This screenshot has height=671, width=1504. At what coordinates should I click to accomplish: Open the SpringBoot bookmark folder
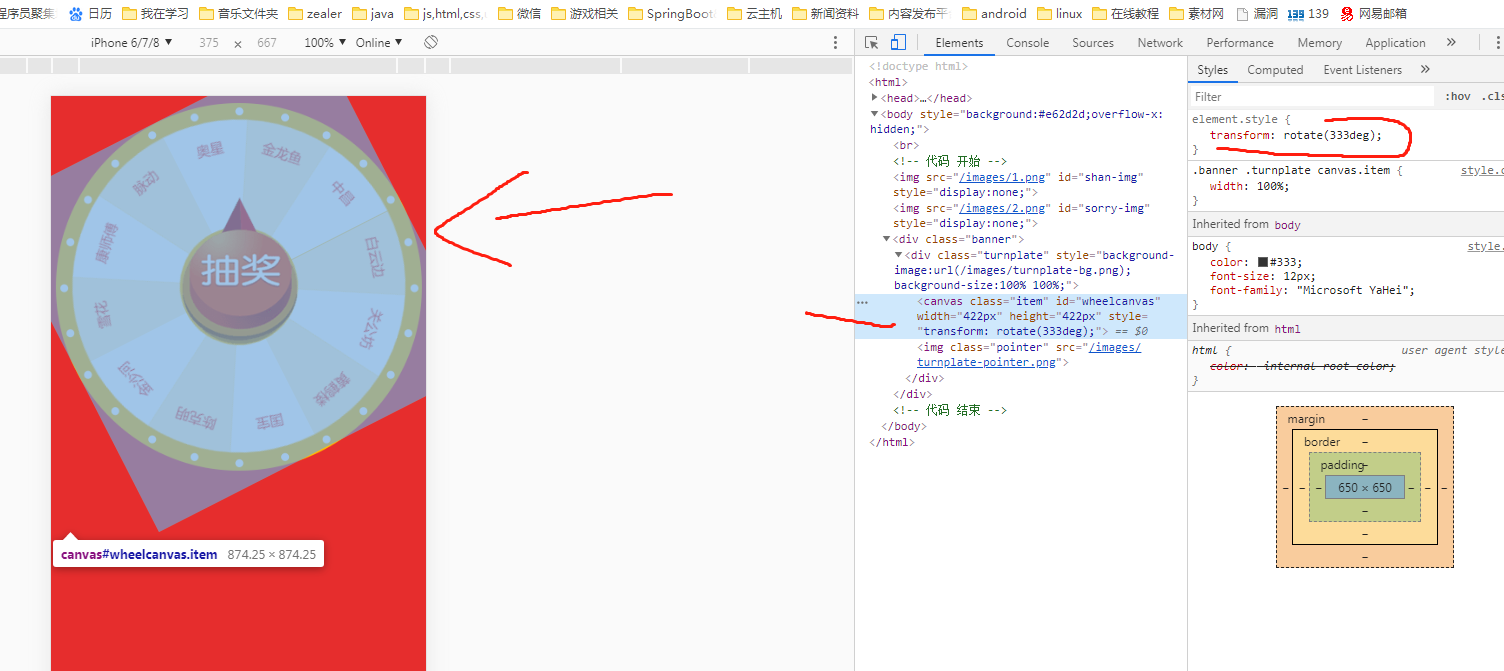[x=672, y=14]
